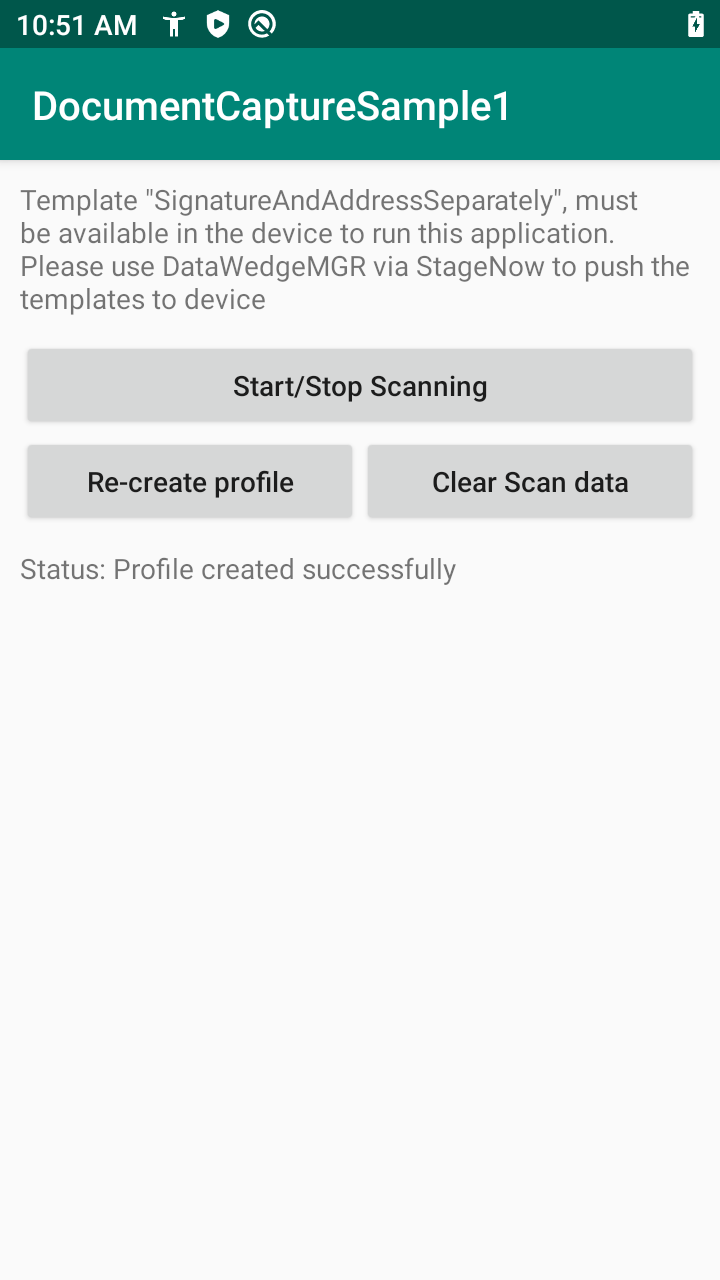Tap the DocumentCaptureSample1 app title
This screenshot has height=1280, width=720.
tap(272, 106)
